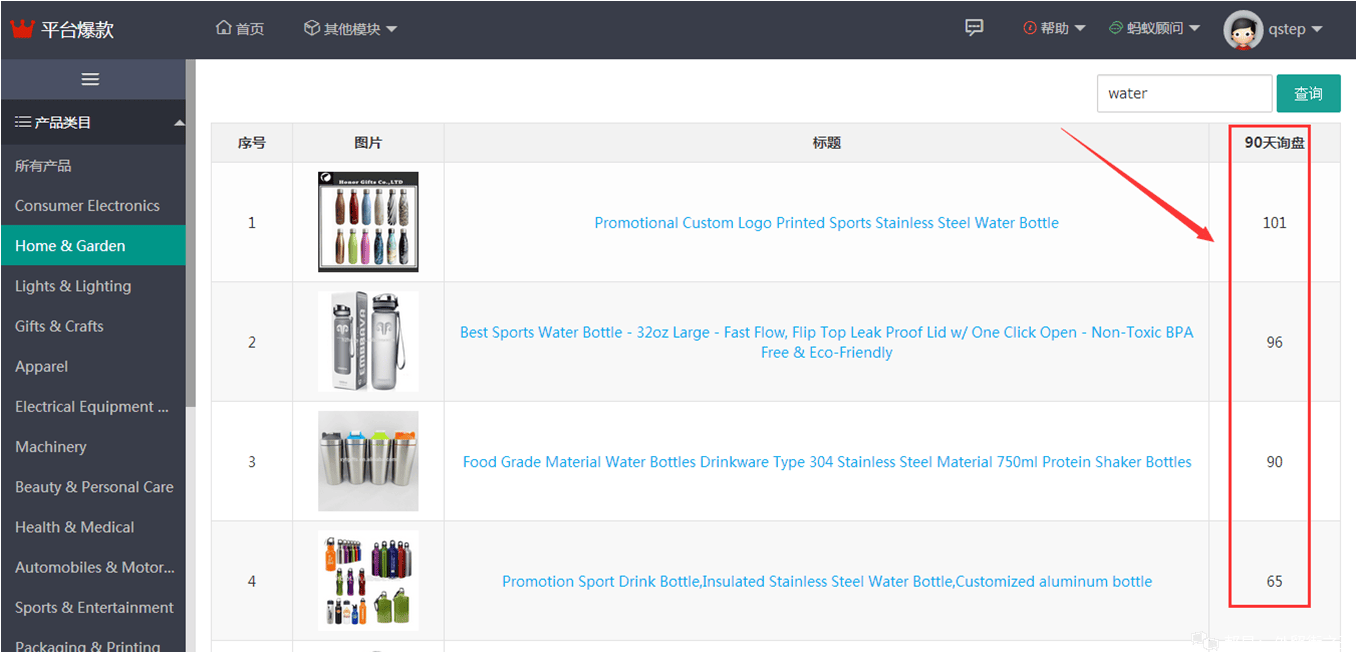Click the stainless steel bottles thumbnail in row 1
The image size is (1357, 653).
point(368,222)
